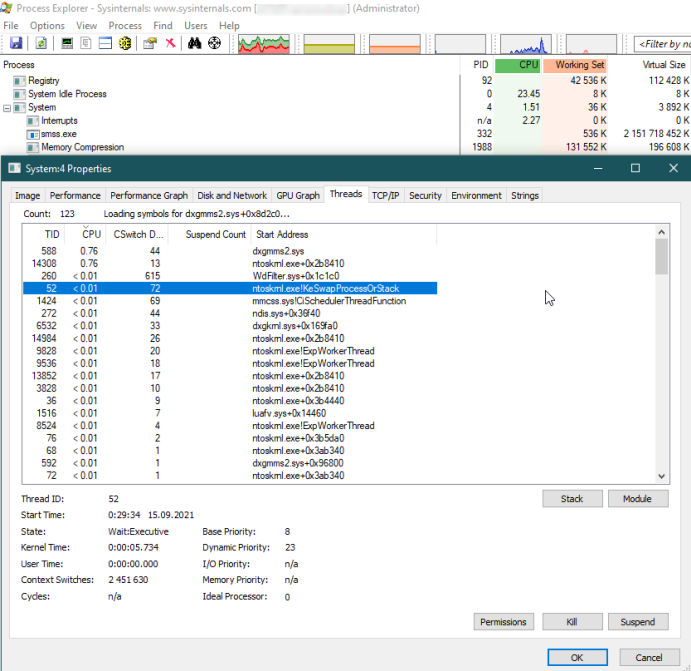Select the smss.exe process icon

coord(32,134)
